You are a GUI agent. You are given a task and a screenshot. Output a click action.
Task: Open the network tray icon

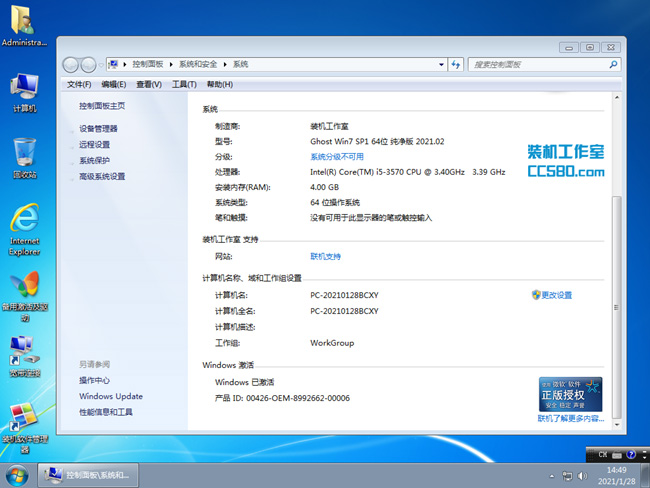click(567, 476)
